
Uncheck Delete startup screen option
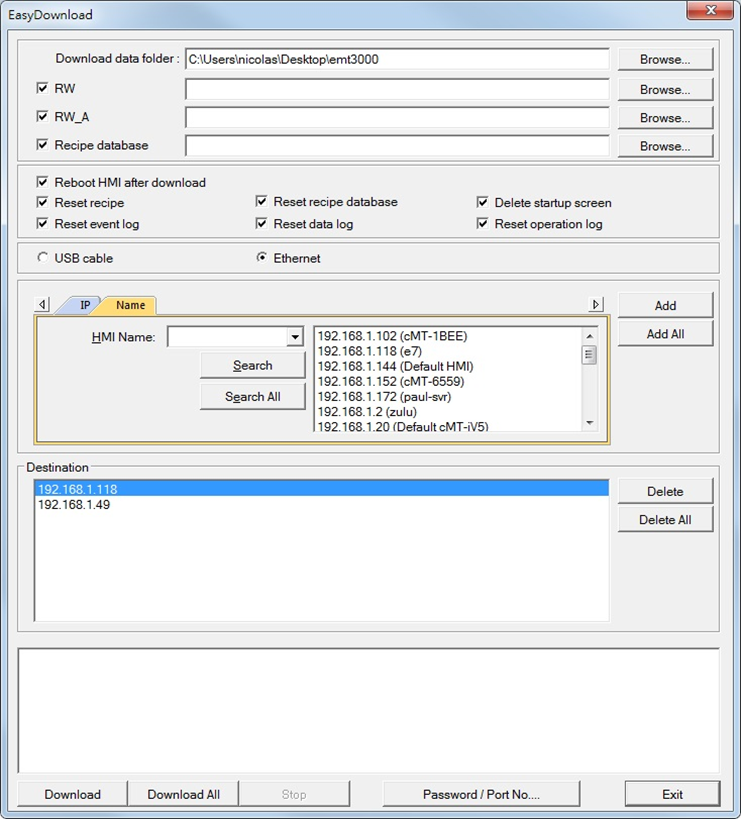tap(483, 202)
